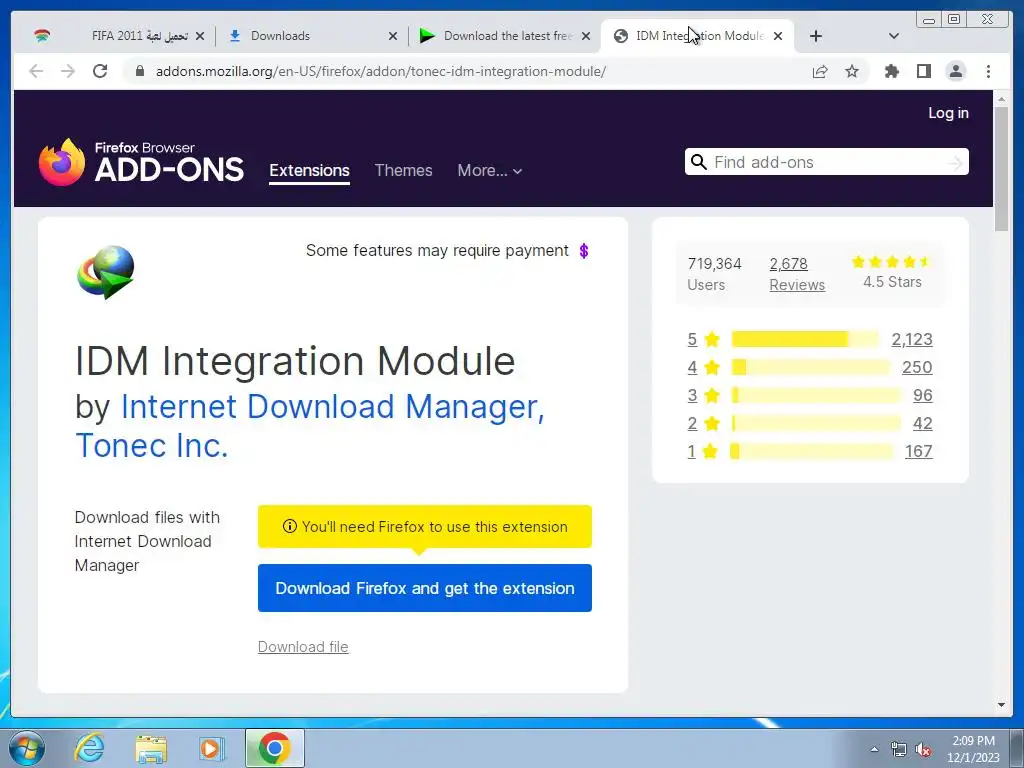Close the Downloads tab
Viewport: 1024px width, 768px height.
392,37
